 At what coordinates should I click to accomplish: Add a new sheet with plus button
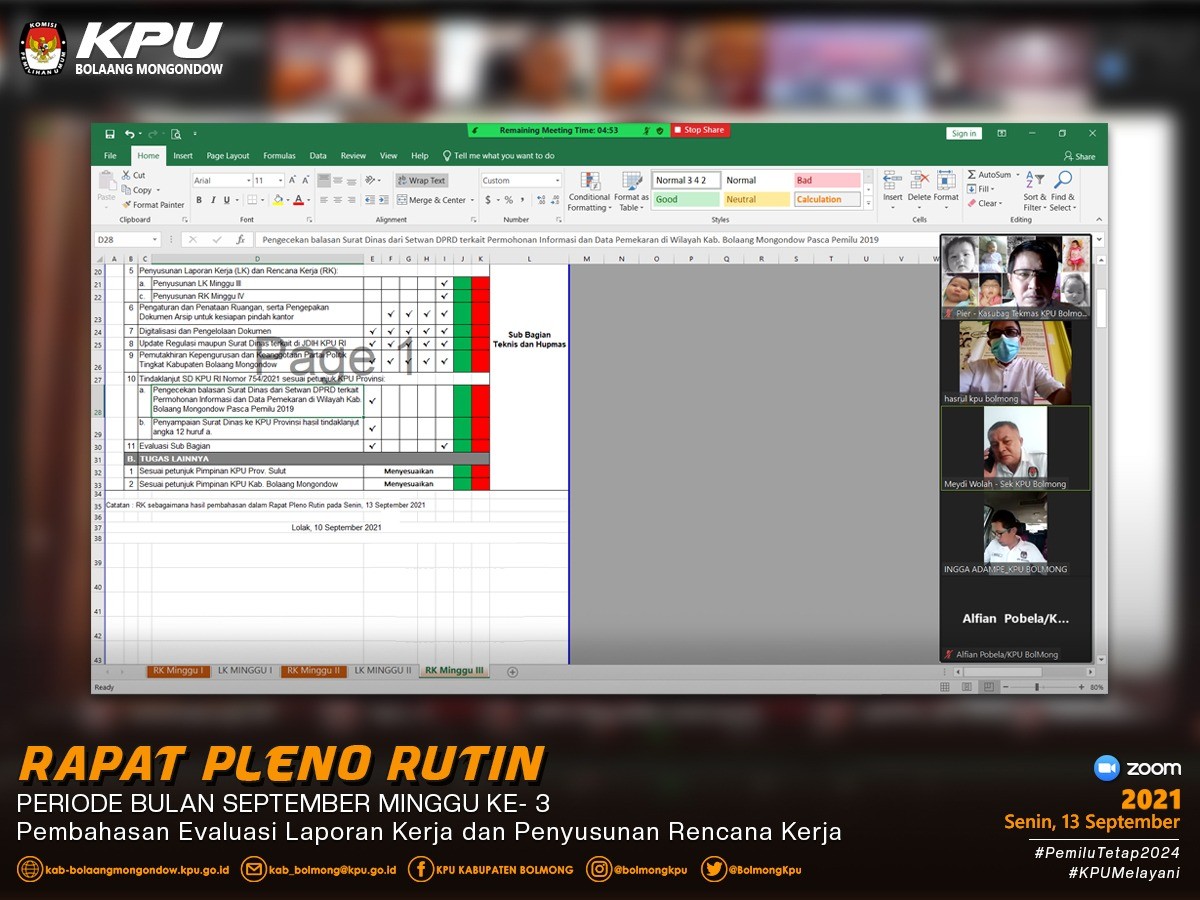pos(512,671)
